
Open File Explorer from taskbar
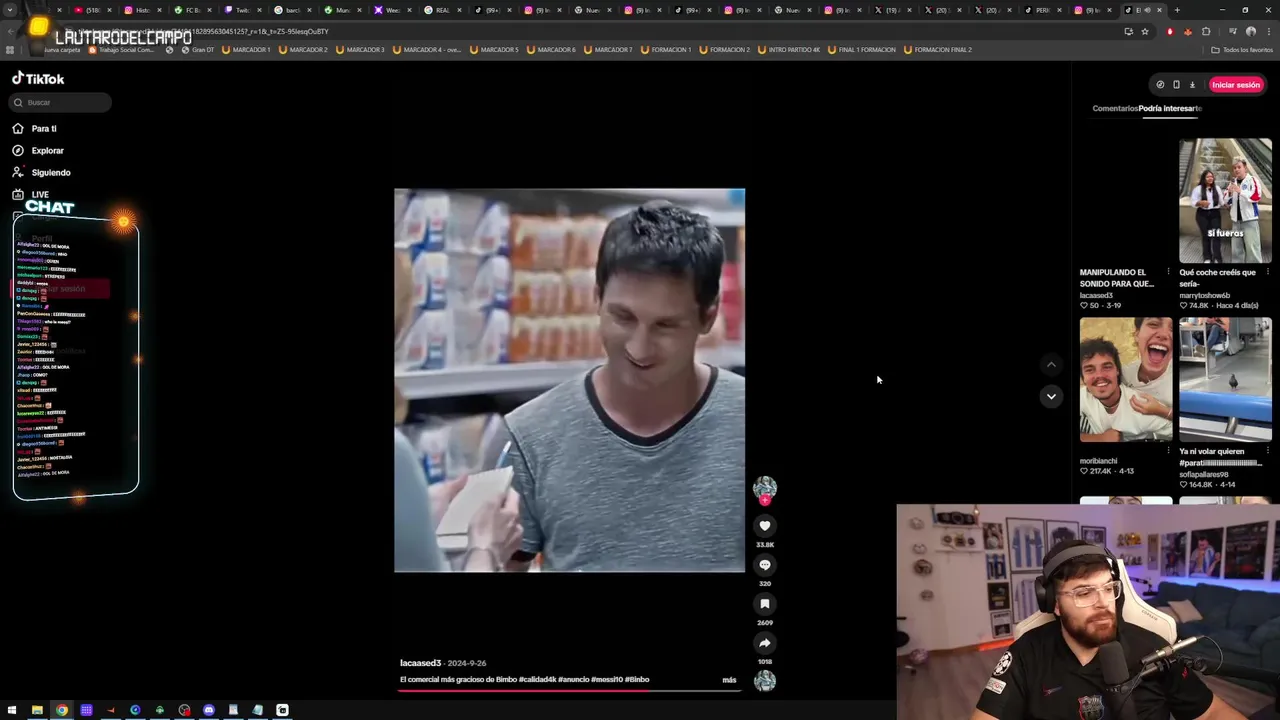coord(37,710)
